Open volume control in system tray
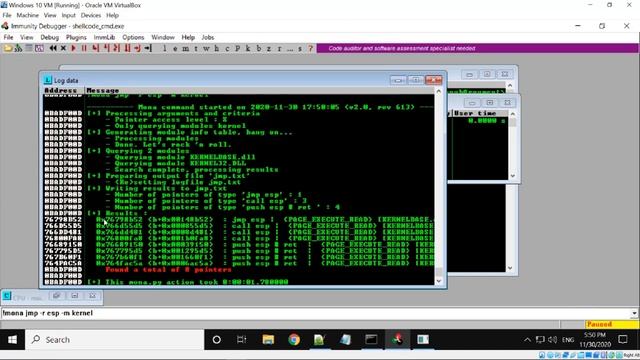This screenshot has height=360, width=640. tap(553, 340)
